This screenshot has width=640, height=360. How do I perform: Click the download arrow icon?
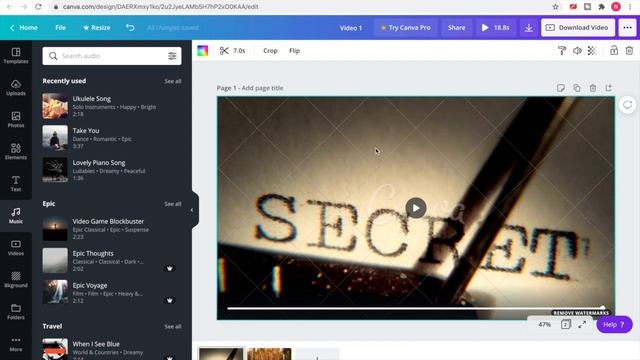click(529, 28)
